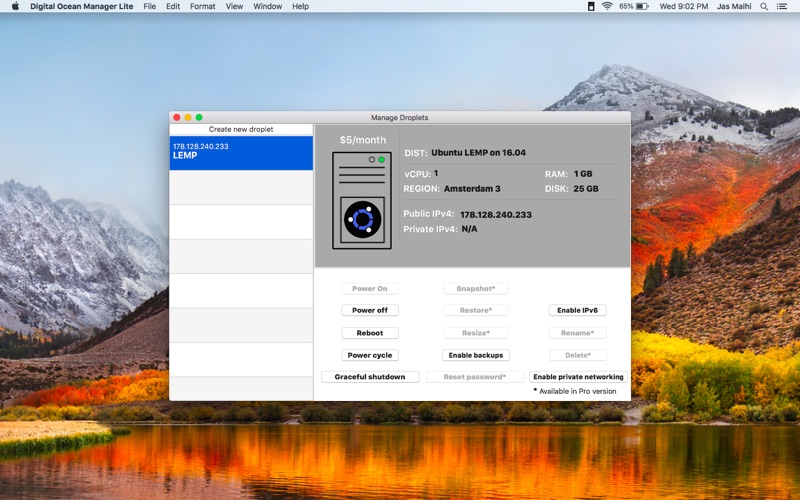Select the LEMP droplet row
The width and height of the screenshot is (800, 500).
coord(241,153)
